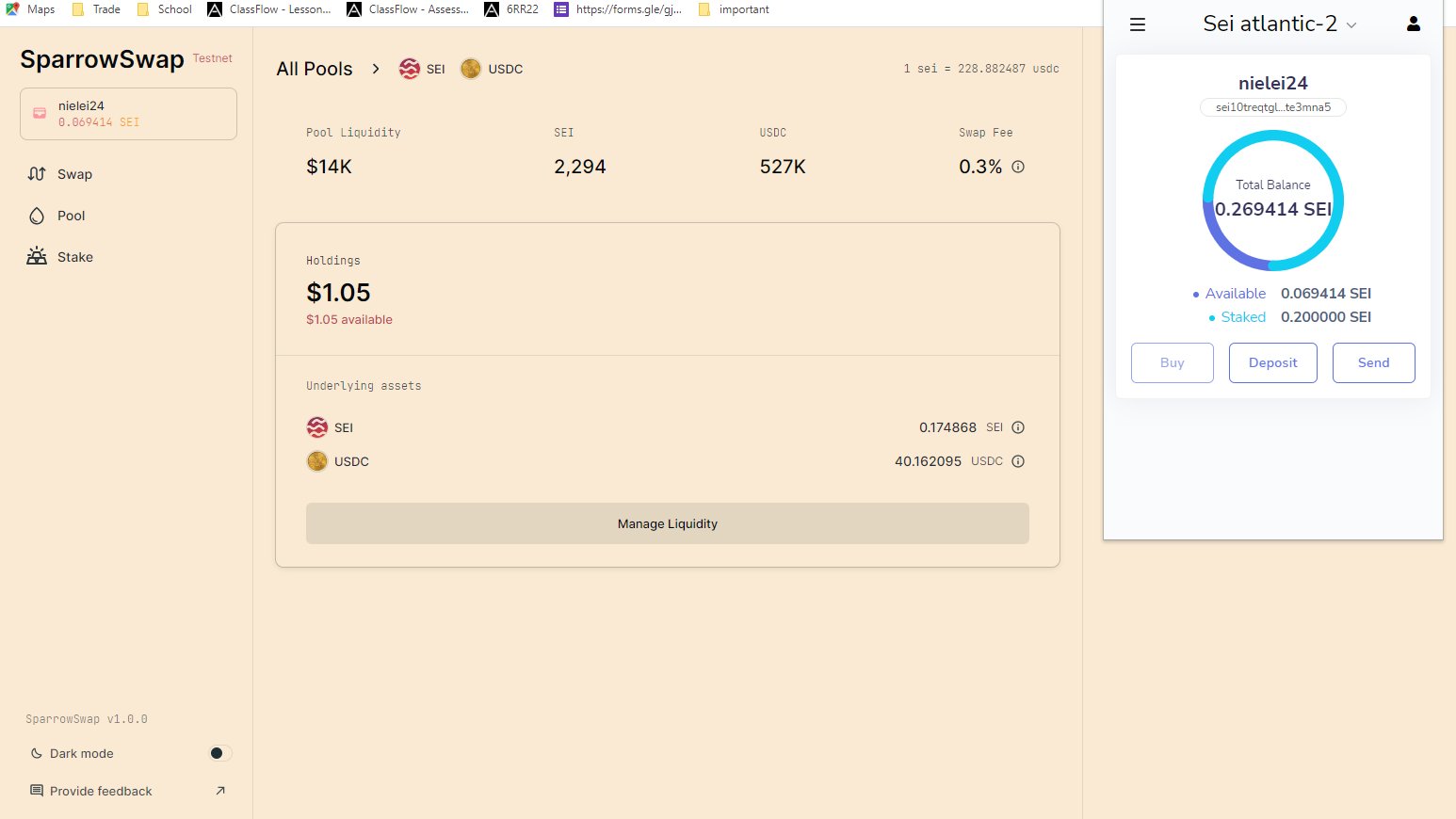Toggle the Dark mode switch
Screen dimensions: 1456x819
(x=220, y=753)
